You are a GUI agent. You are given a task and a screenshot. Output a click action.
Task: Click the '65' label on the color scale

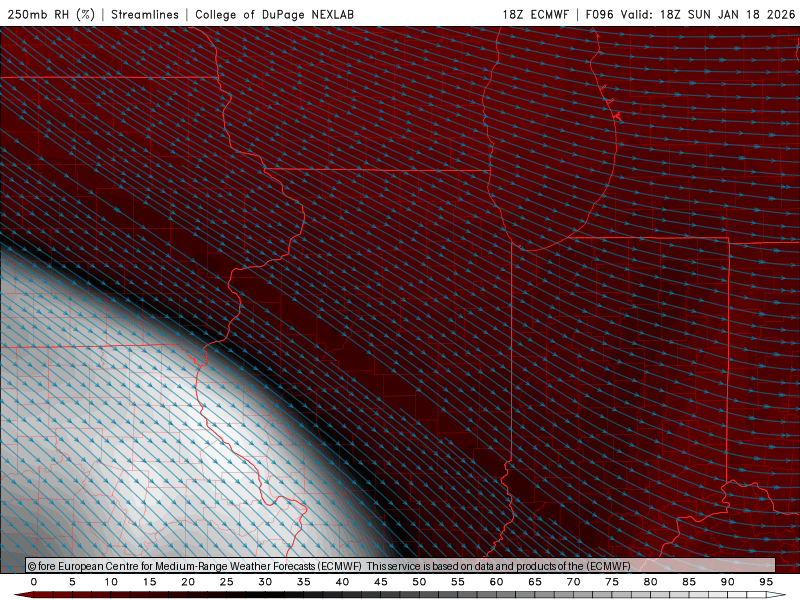pyautogui.click(x=535, y=582)
